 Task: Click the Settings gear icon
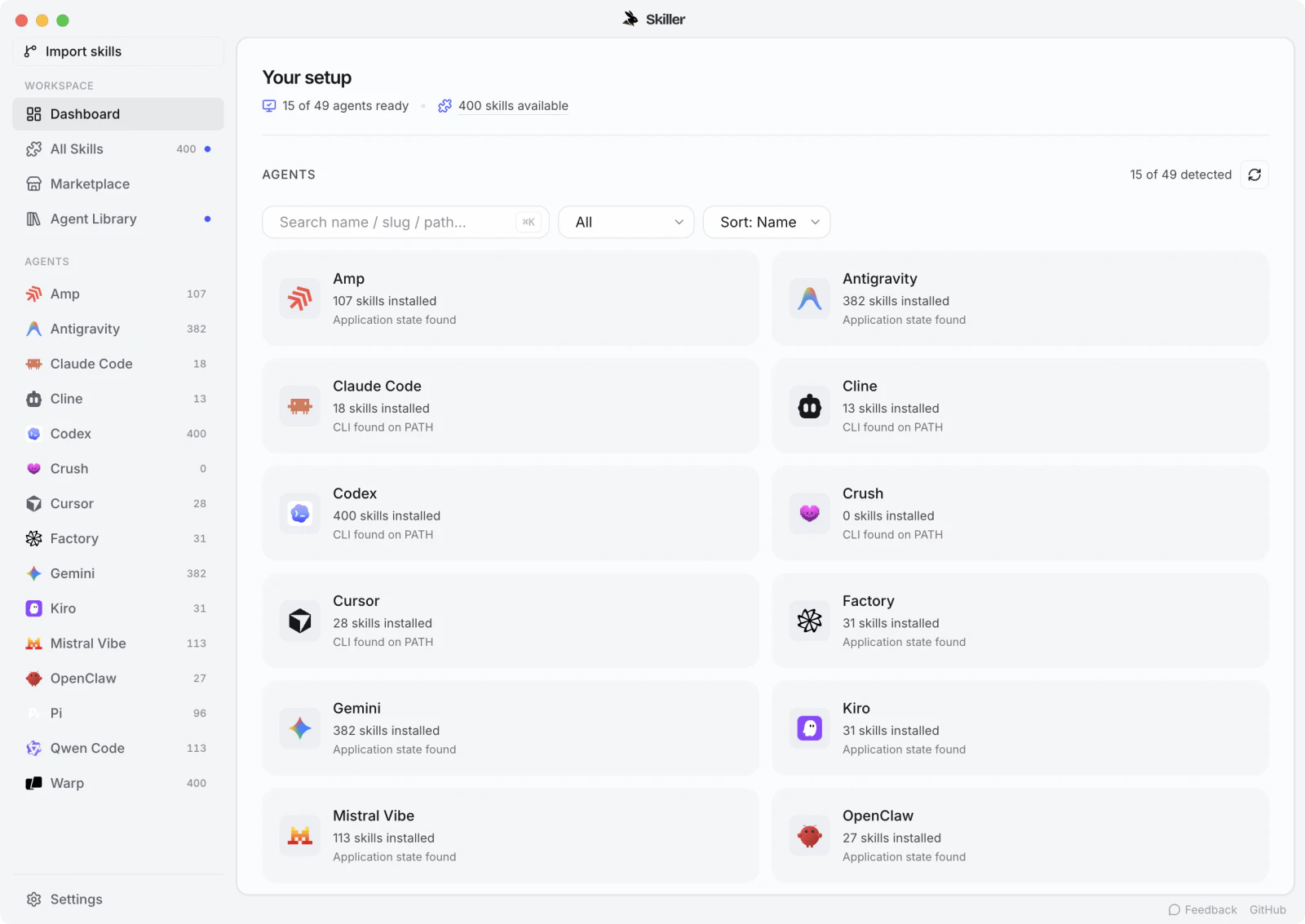(33, 900)
